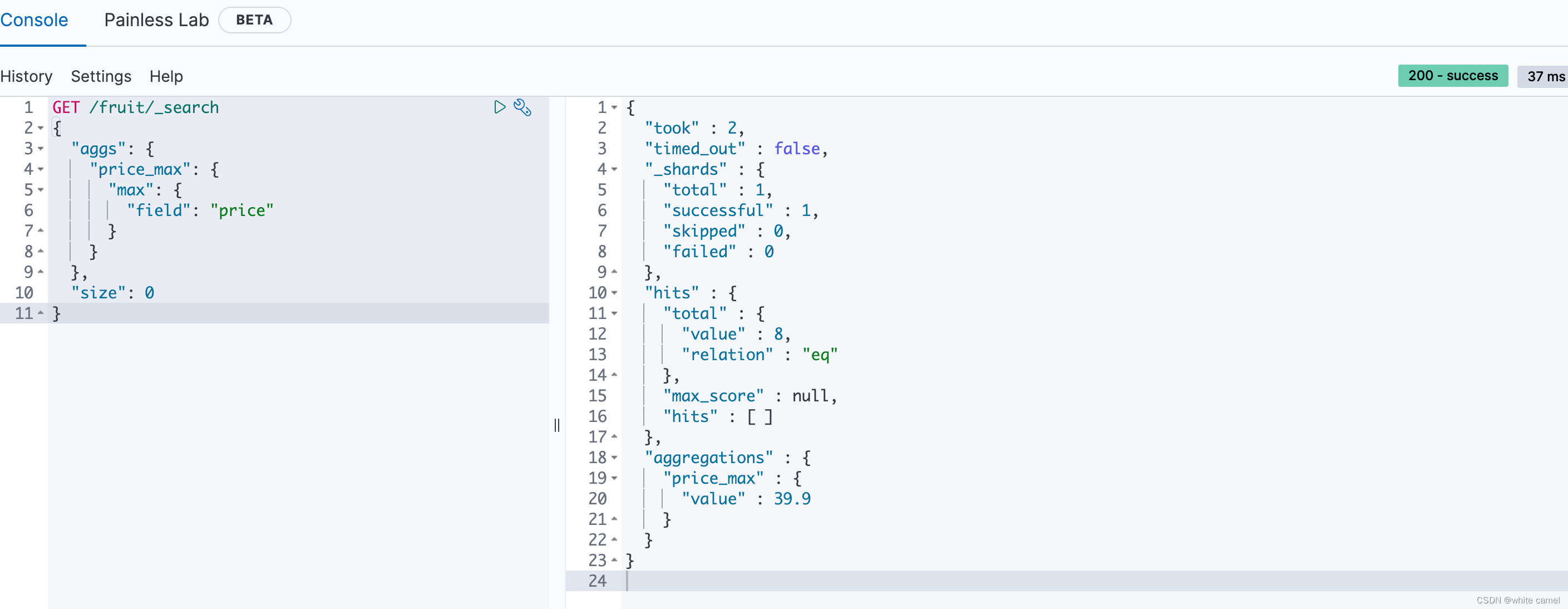The height and width of the screenshot is (609, 1568).
Task: Collapse the hits total block on response line 11
Action: 615,315
